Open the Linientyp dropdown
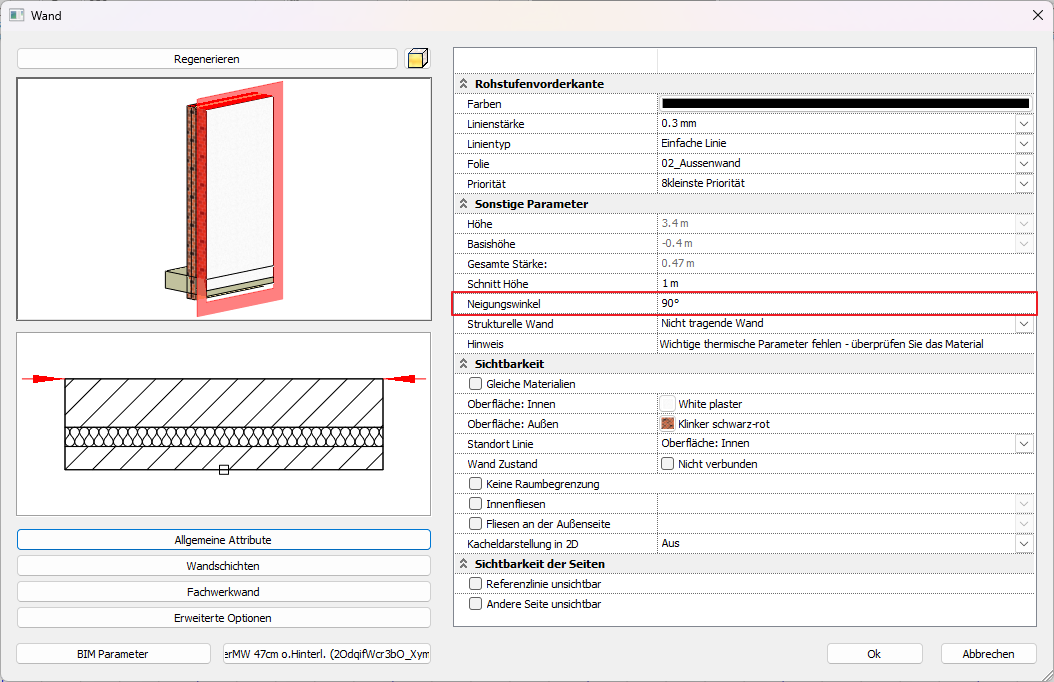Screen dimensions: 1054x682 (x=1024, y=144)
